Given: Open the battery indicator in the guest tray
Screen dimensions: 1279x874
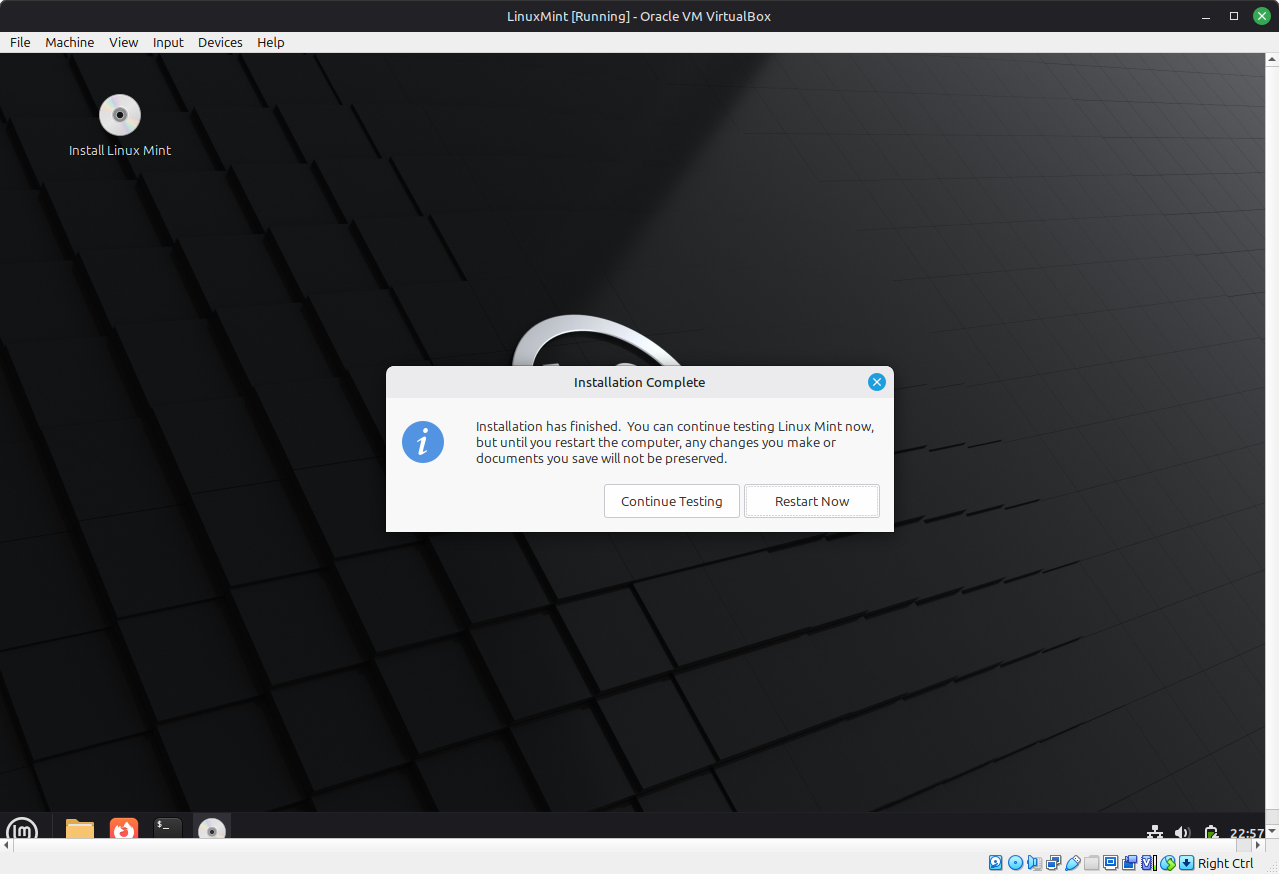Looking at the screenshot, I should coord(1211,832).
